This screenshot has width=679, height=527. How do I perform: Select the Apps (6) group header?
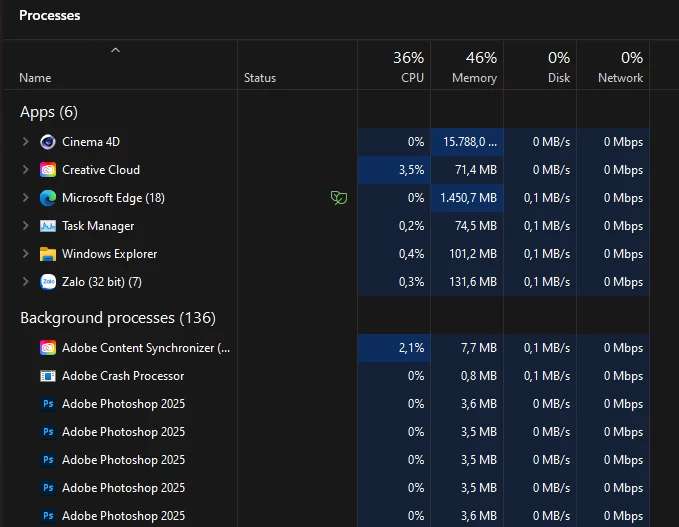coord(49,112)
